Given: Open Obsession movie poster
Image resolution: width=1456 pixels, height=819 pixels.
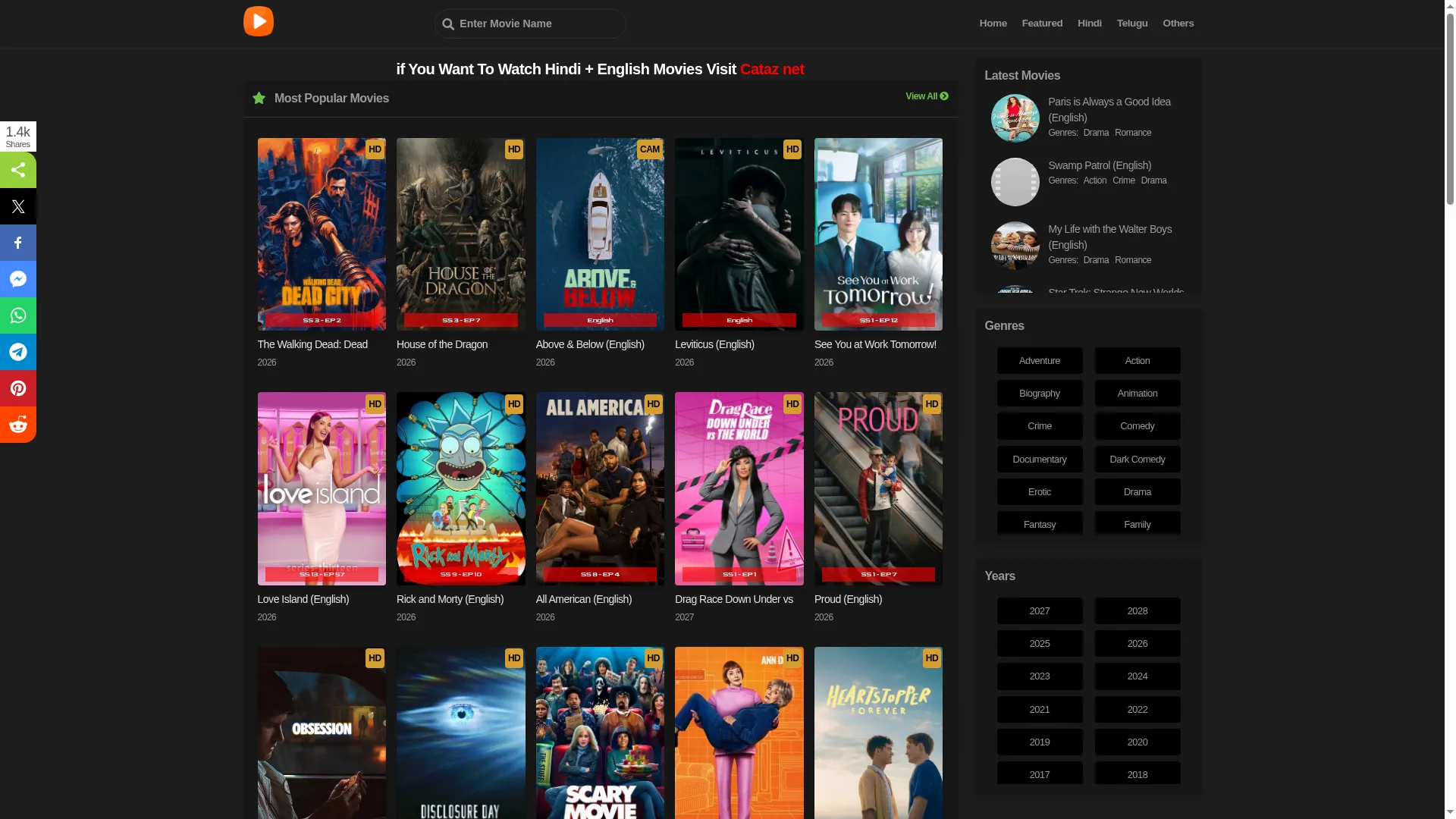Looking at the screenshot, I should tap(322, 733).
